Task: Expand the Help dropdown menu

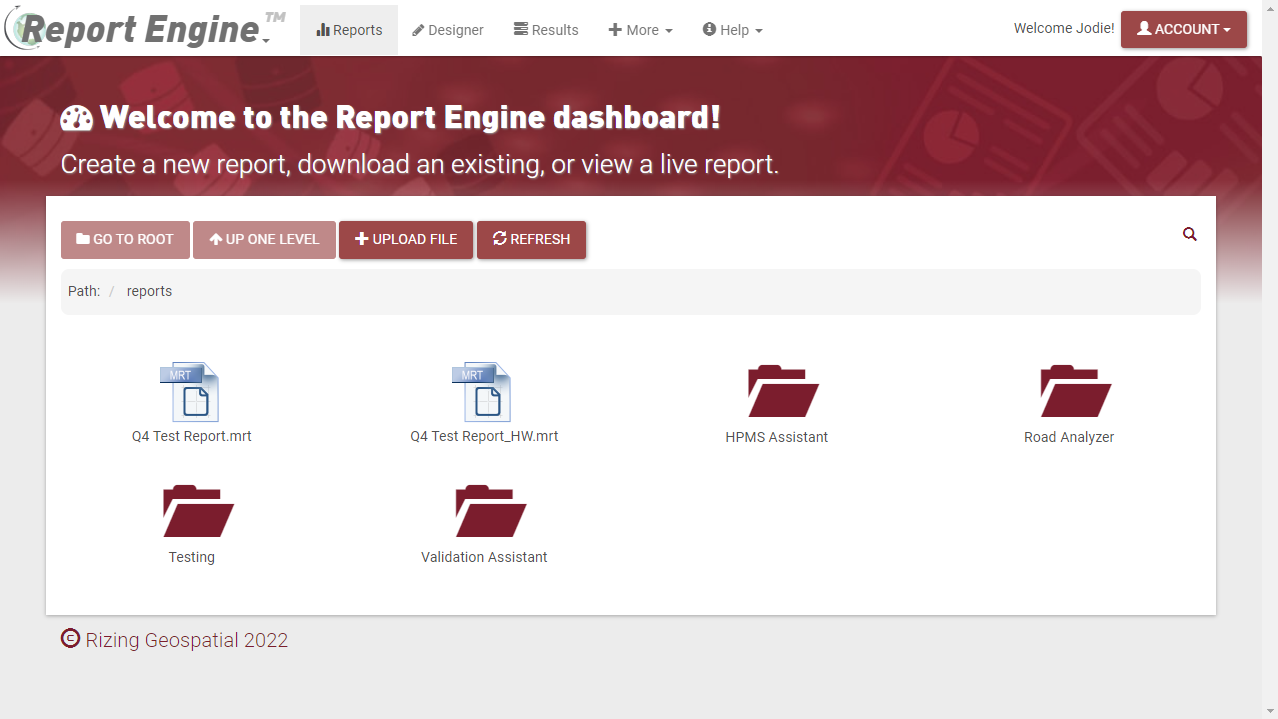Action: [x=733, y=30]
